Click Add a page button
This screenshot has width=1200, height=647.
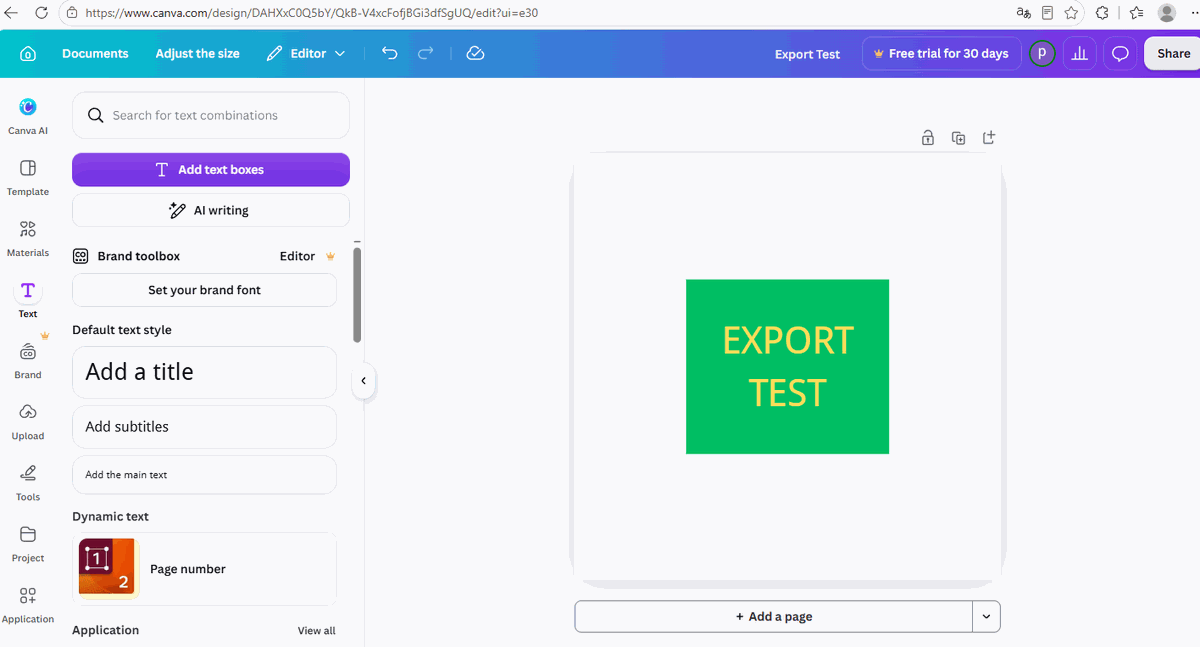click(x=774, y=617)
